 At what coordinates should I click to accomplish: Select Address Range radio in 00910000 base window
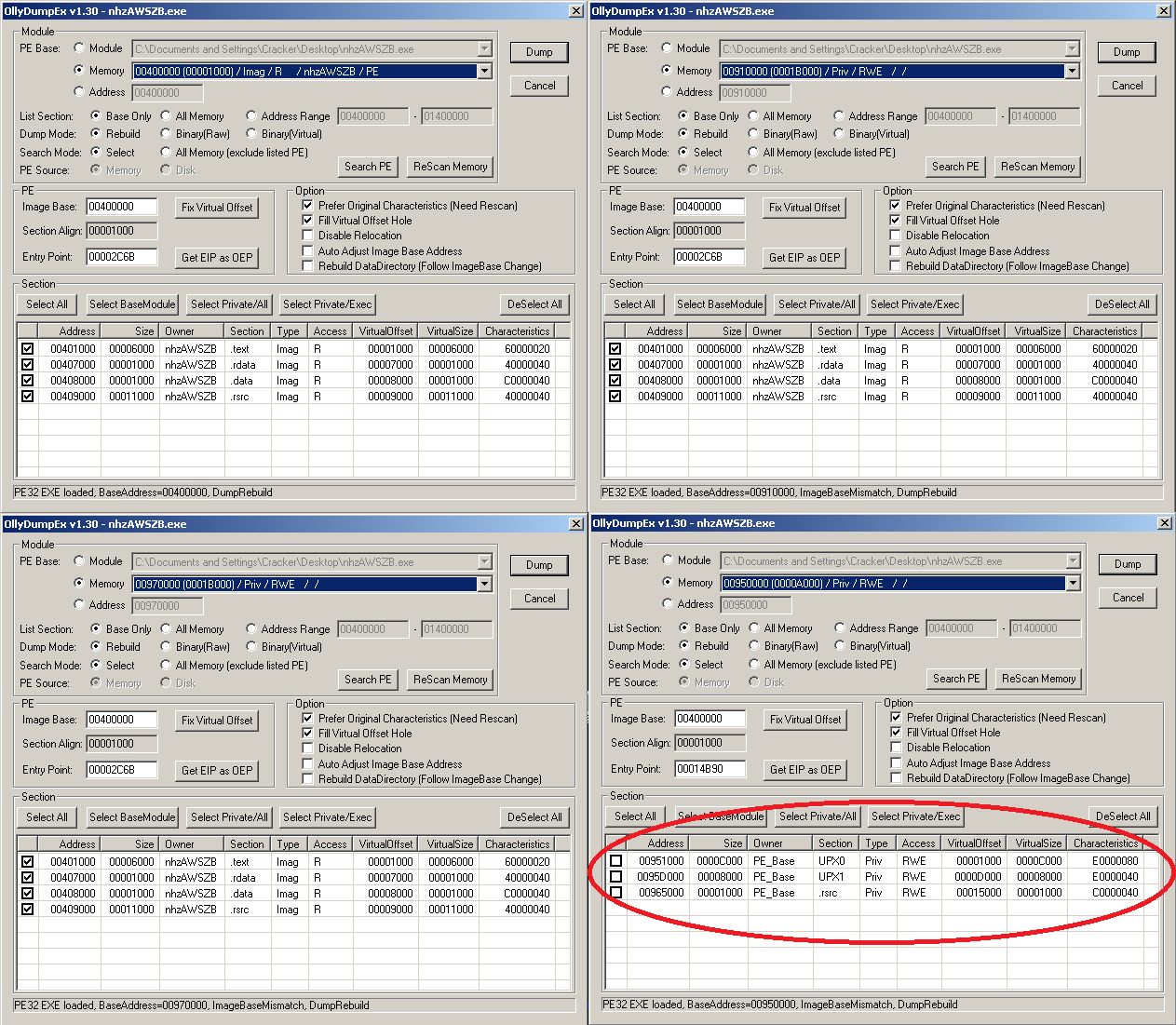[x=839, y=116]
